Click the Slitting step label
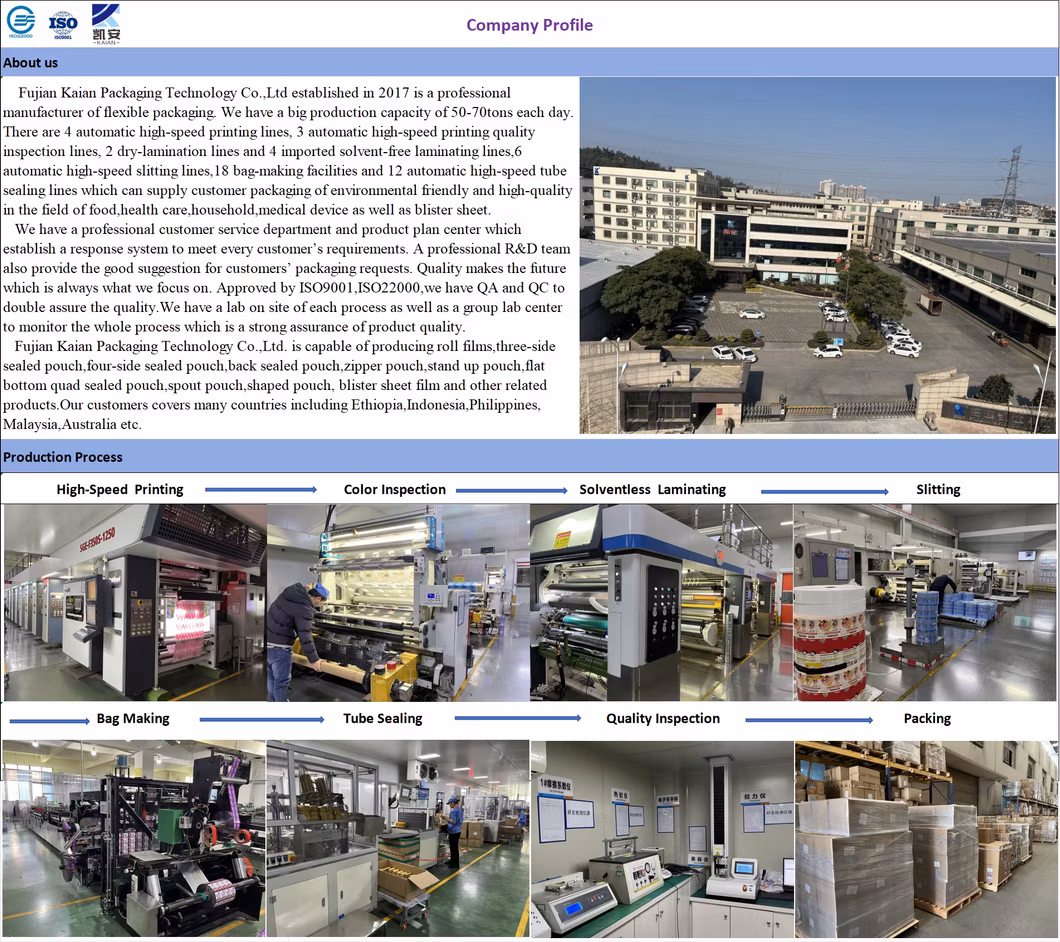Viewport: 1060px width, 942px height. pyautogui.click(x=938, y=490)
